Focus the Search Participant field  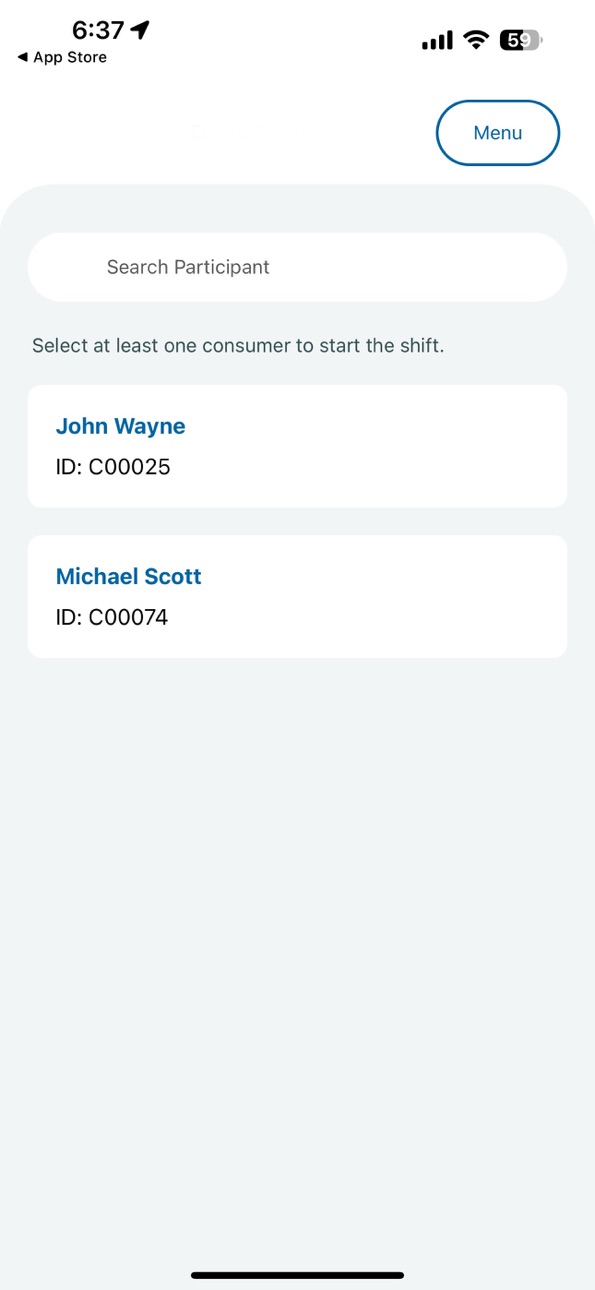[x=297, y=267]
